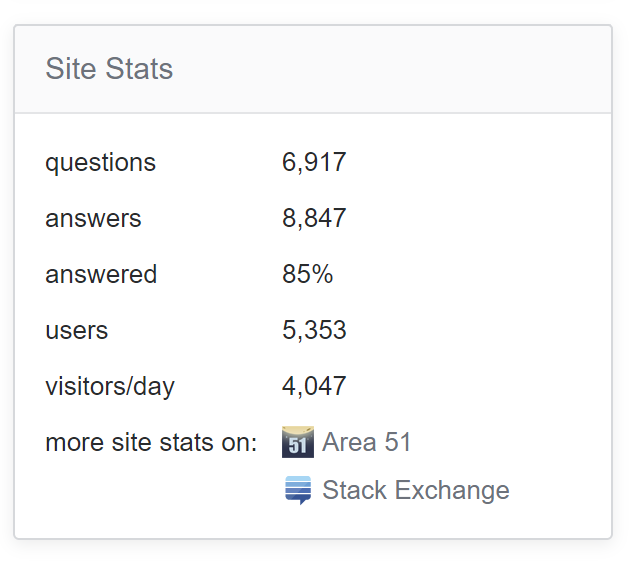The image size is (630, 561).
Task: Click the Area 51 logo icon
Action: pos(298,442)
